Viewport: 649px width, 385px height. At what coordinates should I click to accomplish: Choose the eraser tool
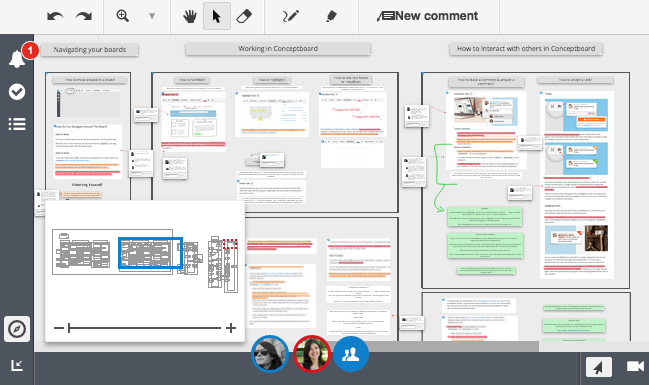[x=244, y=16]
